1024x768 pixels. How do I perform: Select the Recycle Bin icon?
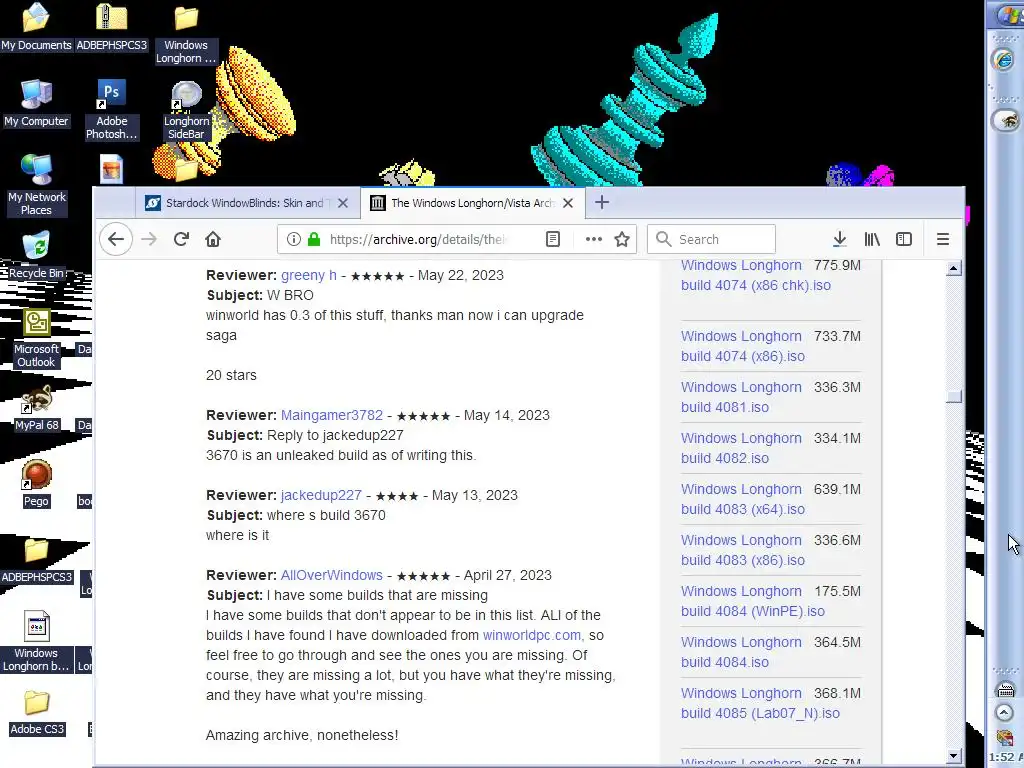[36, 255]
